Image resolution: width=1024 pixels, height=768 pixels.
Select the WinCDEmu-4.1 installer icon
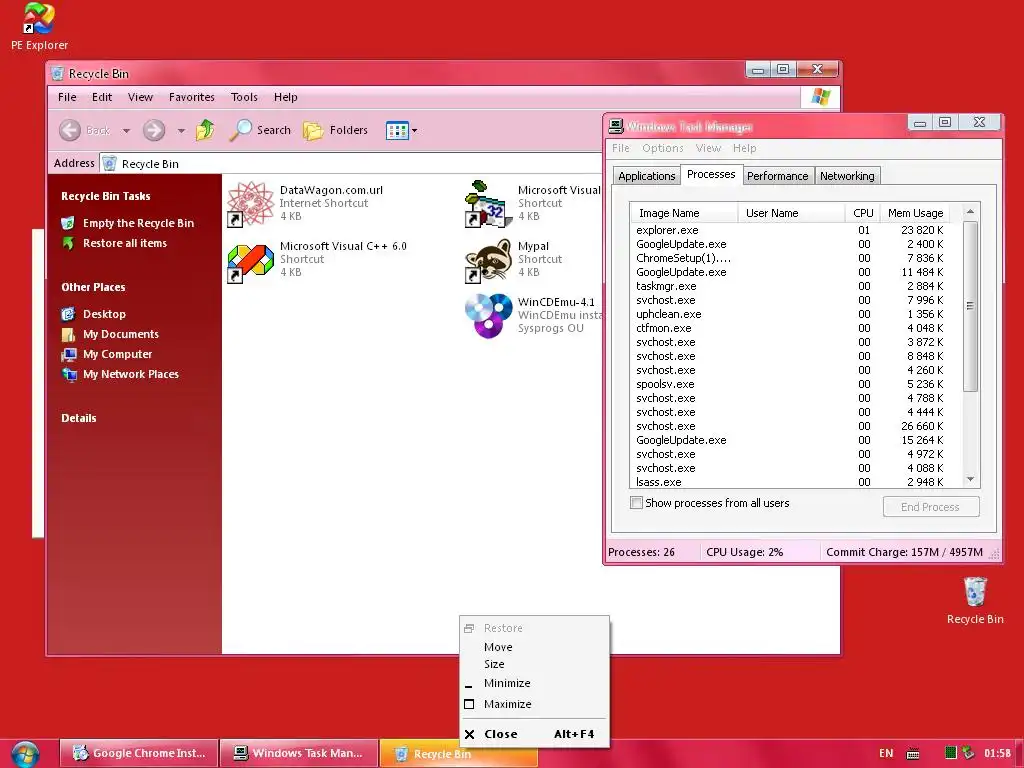[488, 316]
